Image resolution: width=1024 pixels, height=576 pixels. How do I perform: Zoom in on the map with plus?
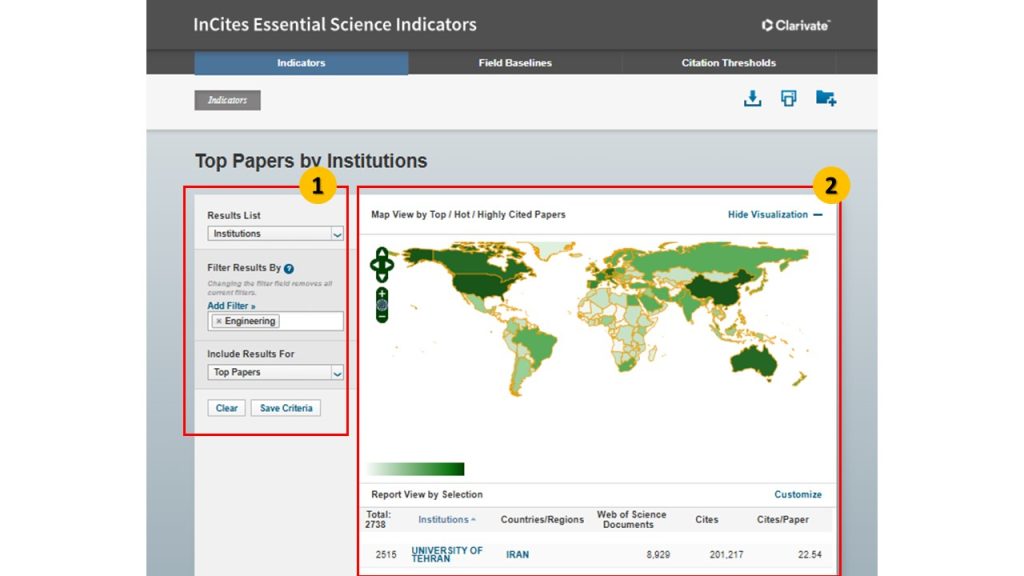pos(382,293)
